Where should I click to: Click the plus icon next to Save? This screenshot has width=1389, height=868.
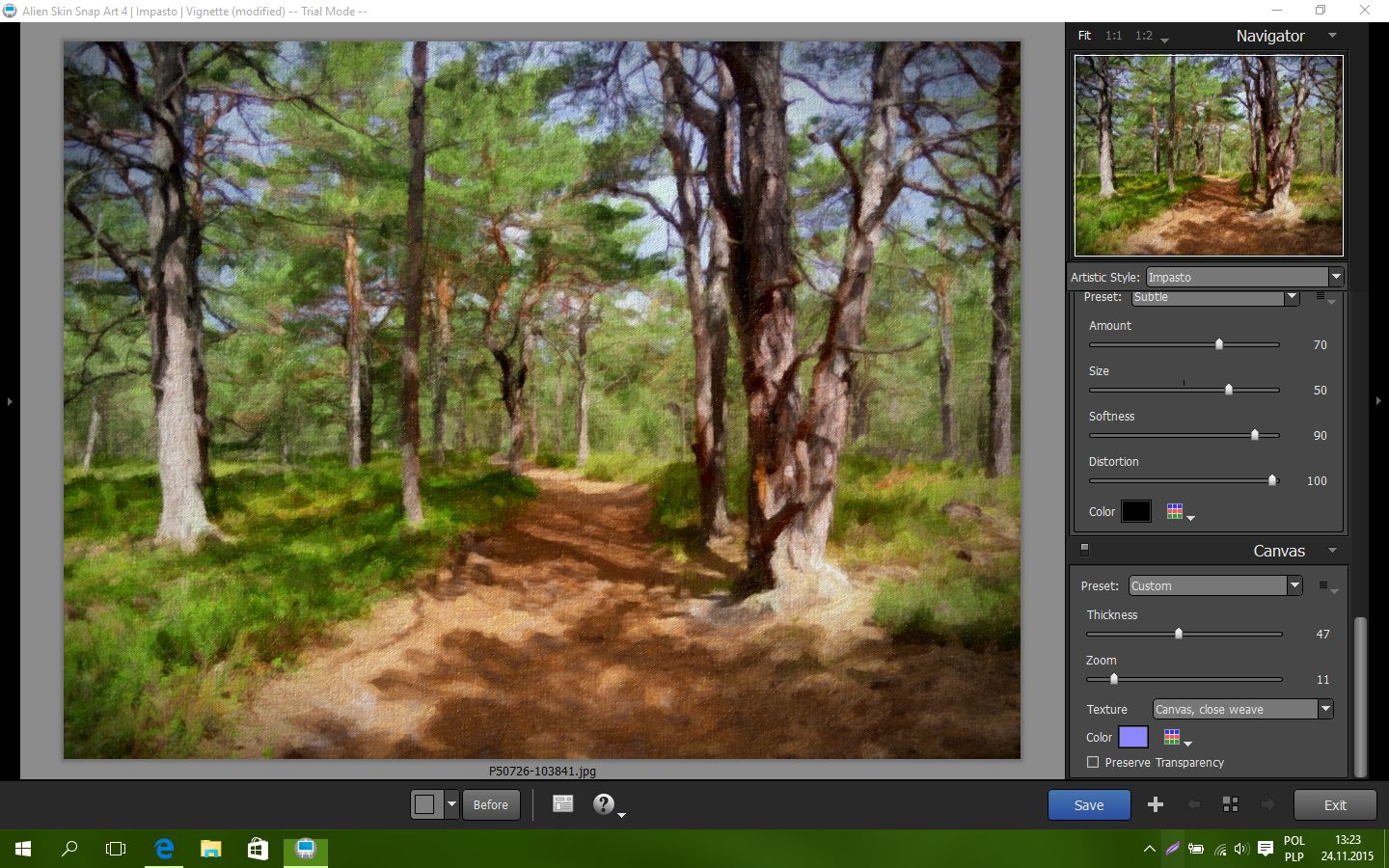pos(1156,804)
